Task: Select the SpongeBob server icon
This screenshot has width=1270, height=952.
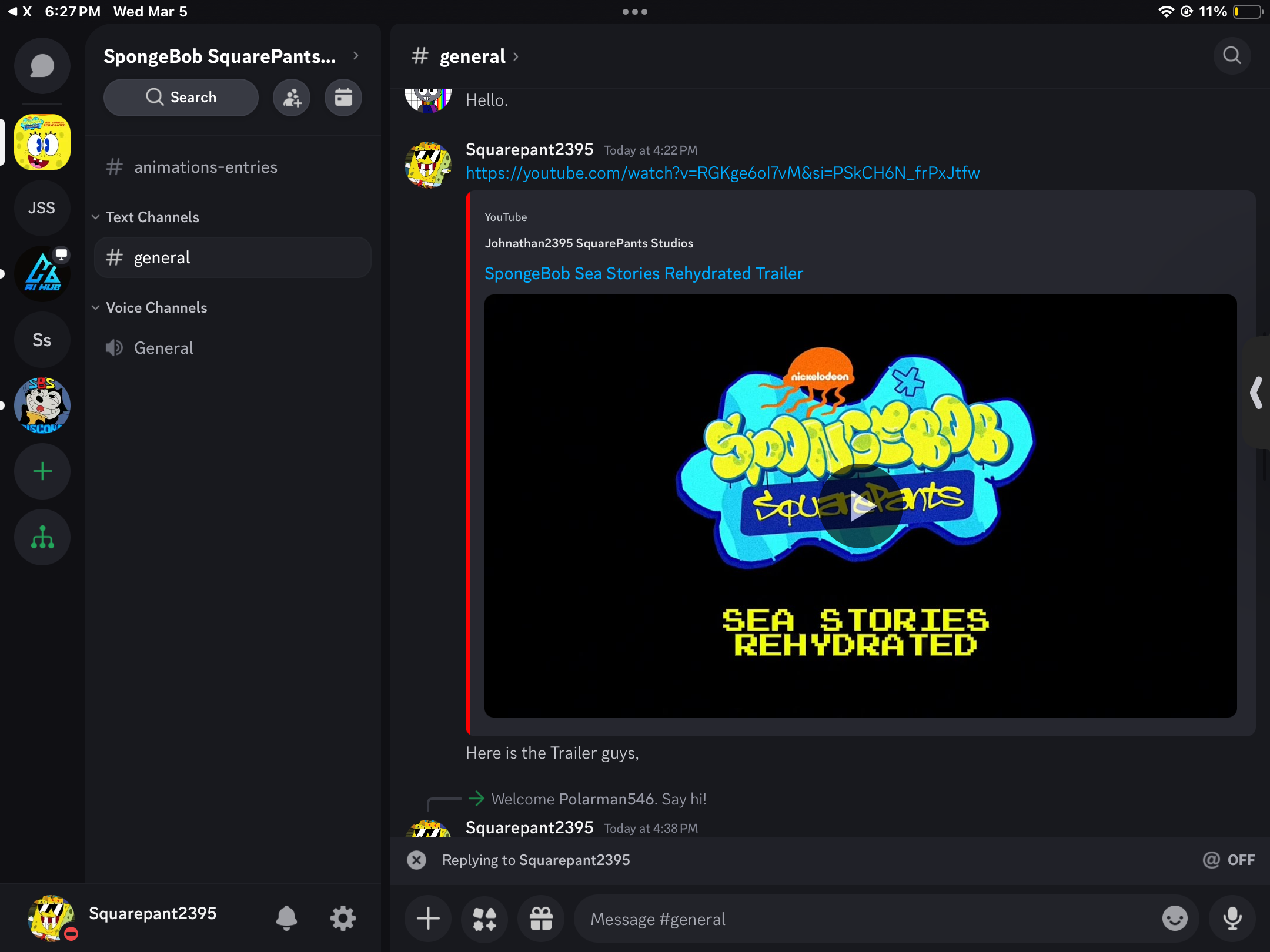Action: 42,142
